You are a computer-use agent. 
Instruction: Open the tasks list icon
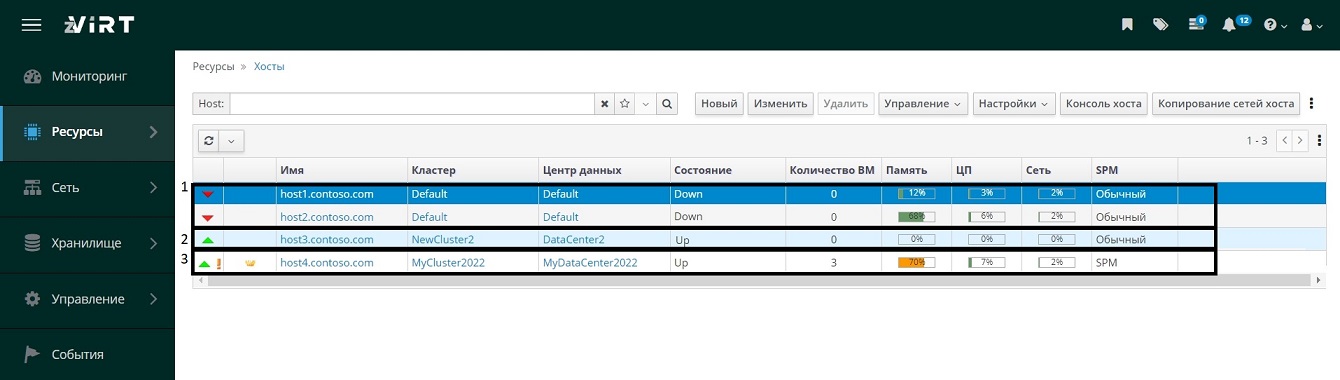1196,24
